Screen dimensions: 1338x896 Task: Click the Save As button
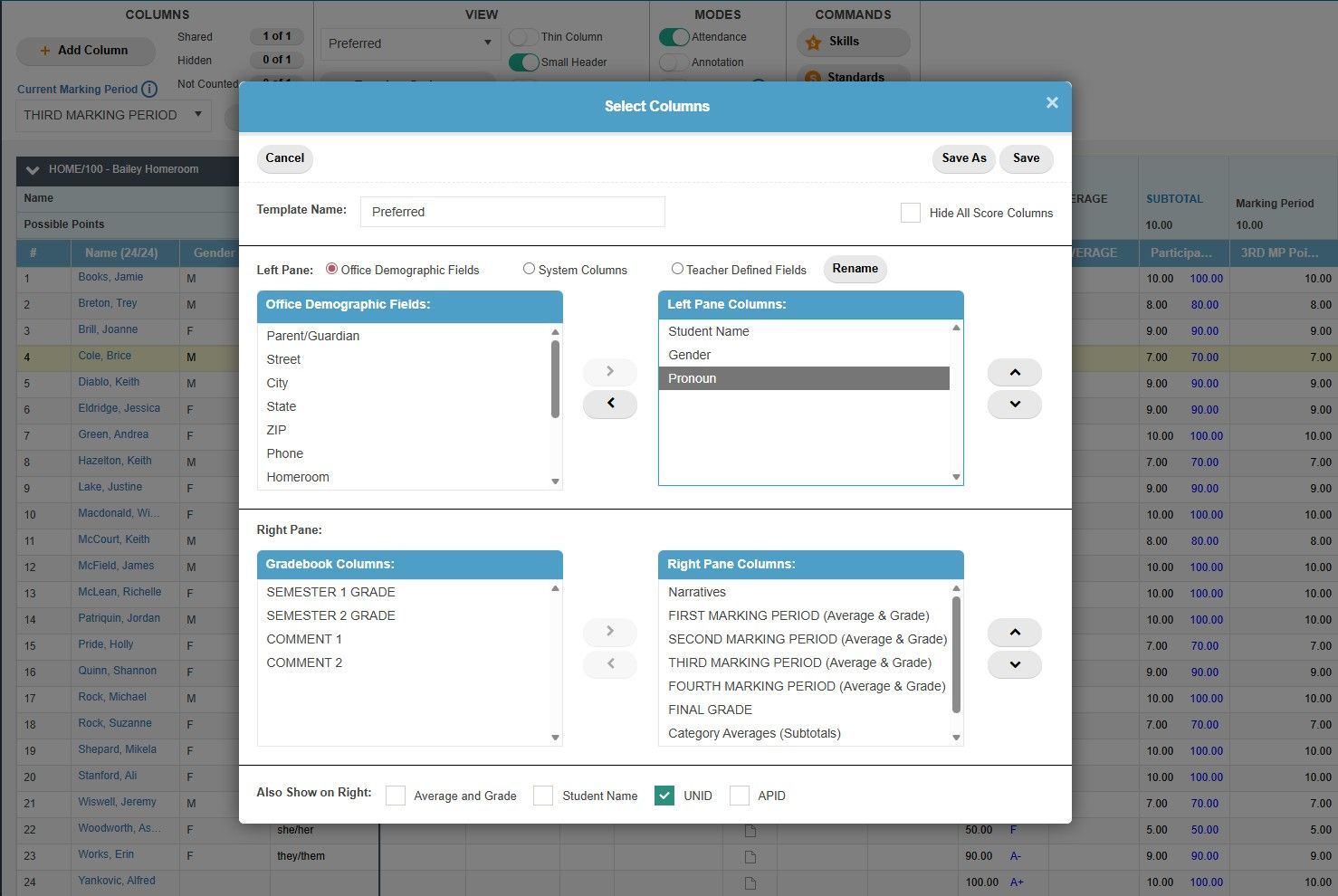pos(962,158)
